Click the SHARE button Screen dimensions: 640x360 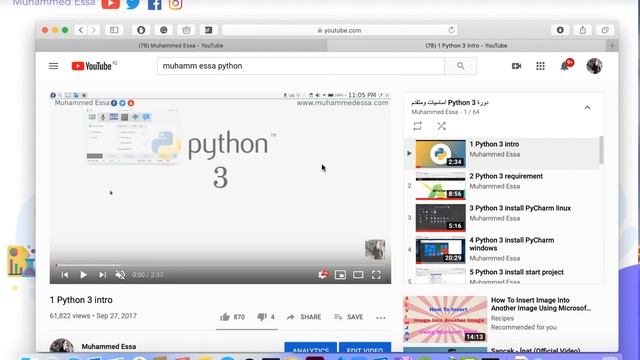(x=304, y=317)
